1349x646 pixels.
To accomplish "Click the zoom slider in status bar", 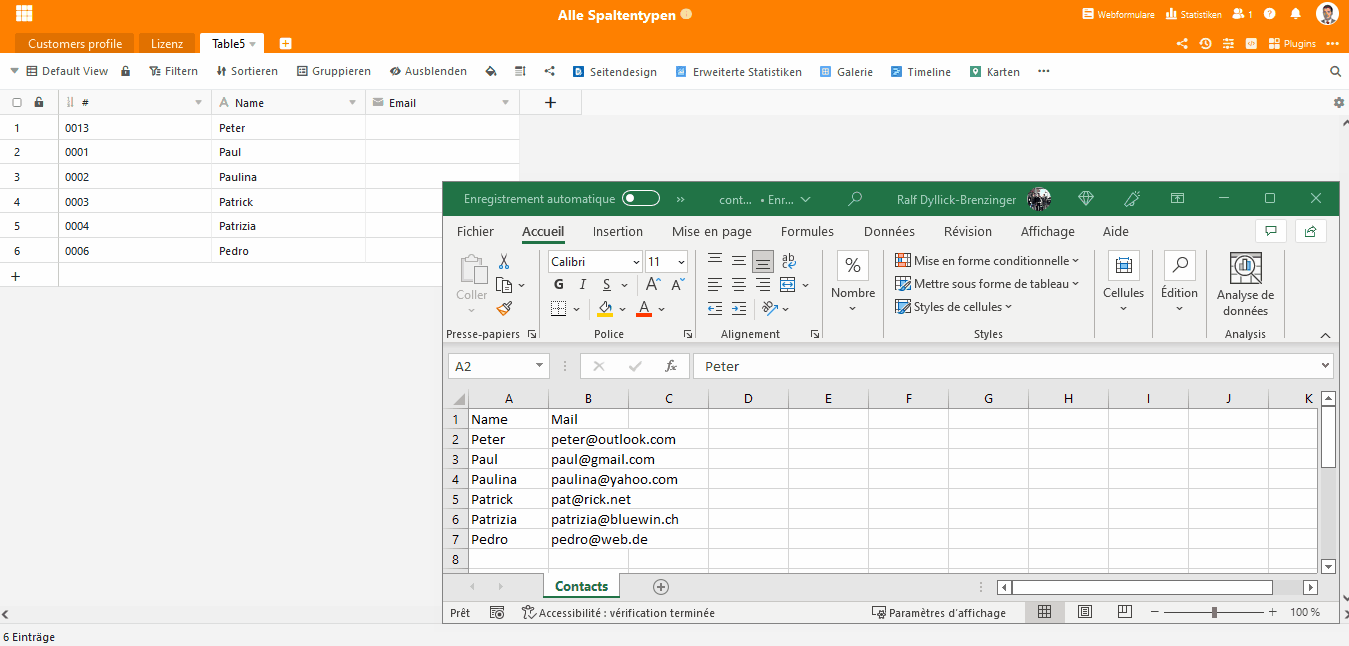I will click(1214, 612).
